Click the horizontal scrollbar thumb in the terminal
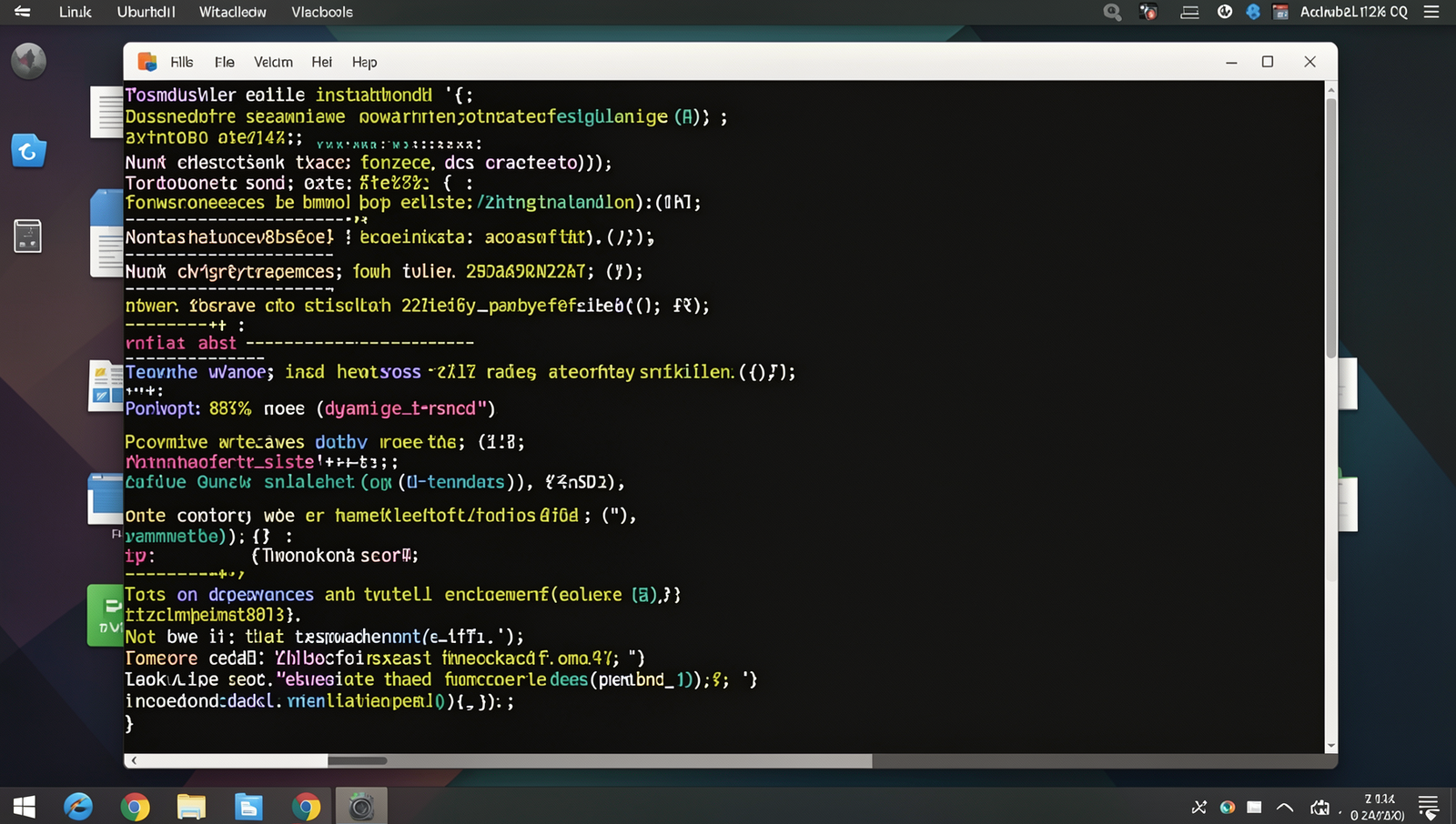 click(x=358, y=760)
